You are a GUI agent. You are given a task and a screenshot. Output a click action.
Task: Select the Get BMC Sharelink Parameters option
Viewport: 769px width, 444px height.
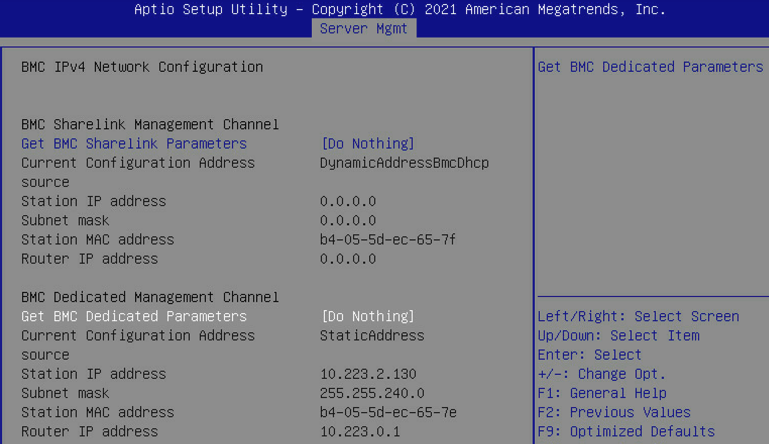click(134, 144)
